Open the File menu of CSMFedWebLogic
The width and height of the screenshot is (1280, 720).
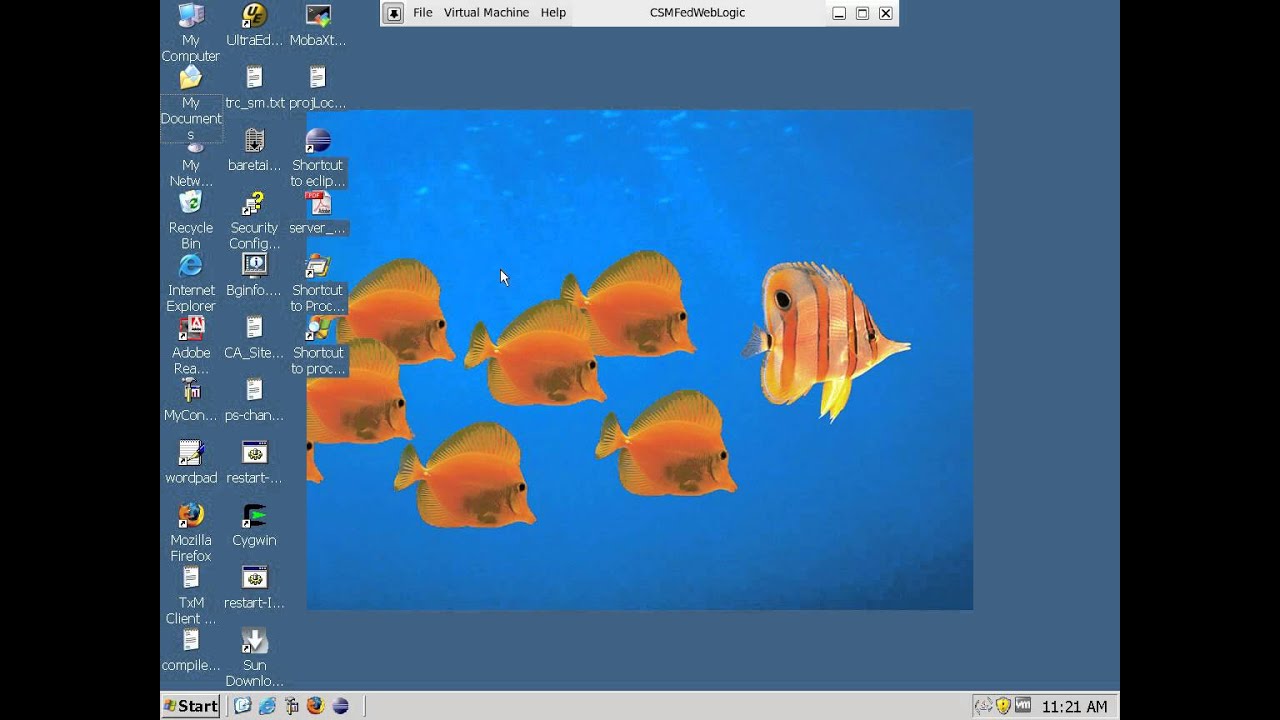pos(423,13)
